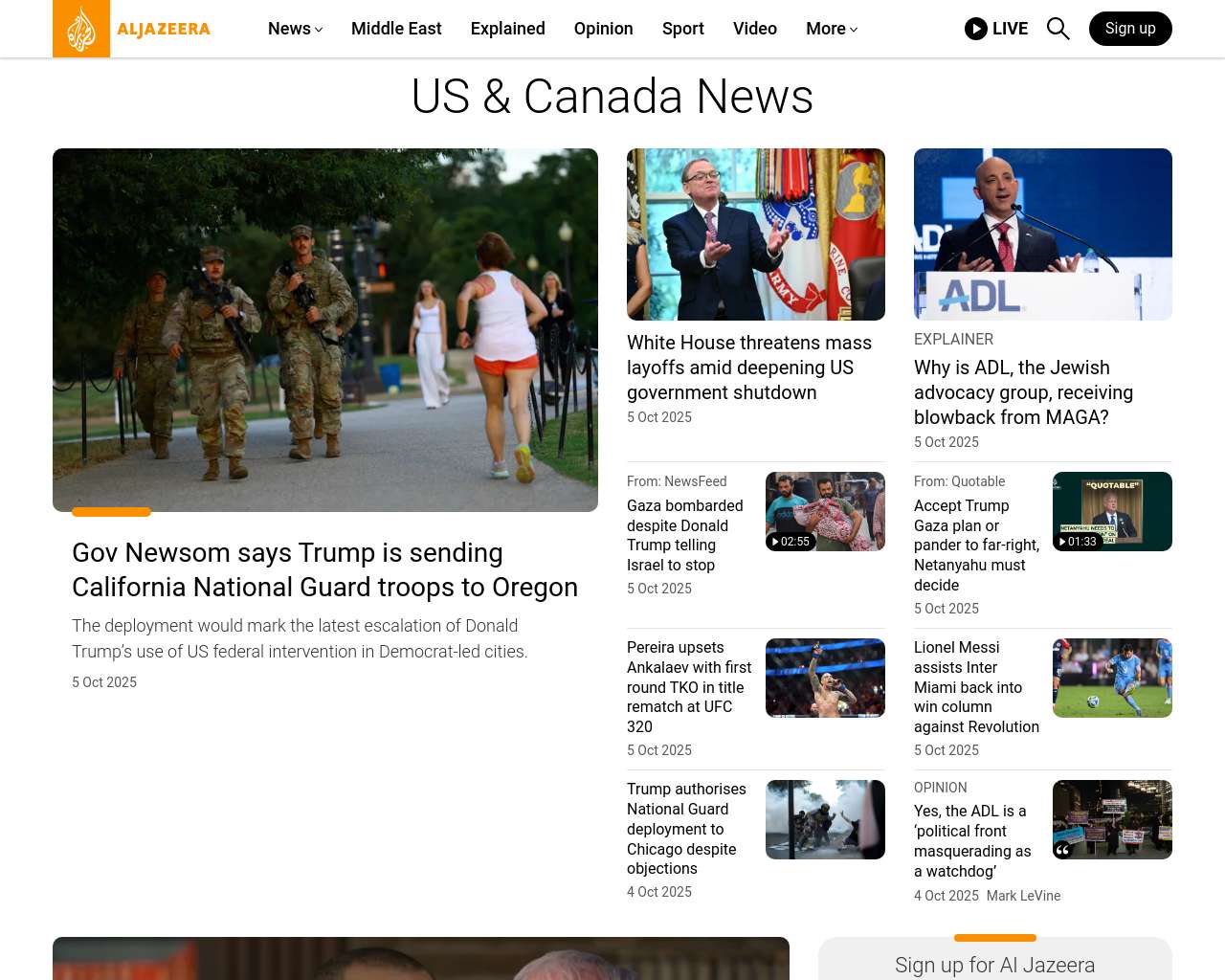
Task: Read White House threatens mass layoffs article
Action: (748, 367)
